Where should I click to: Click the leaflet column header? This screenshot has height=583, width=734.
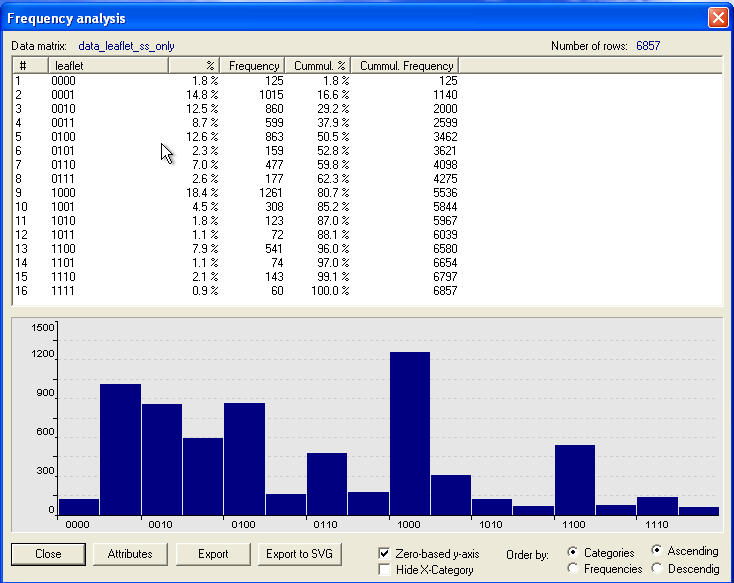[108, 66]
